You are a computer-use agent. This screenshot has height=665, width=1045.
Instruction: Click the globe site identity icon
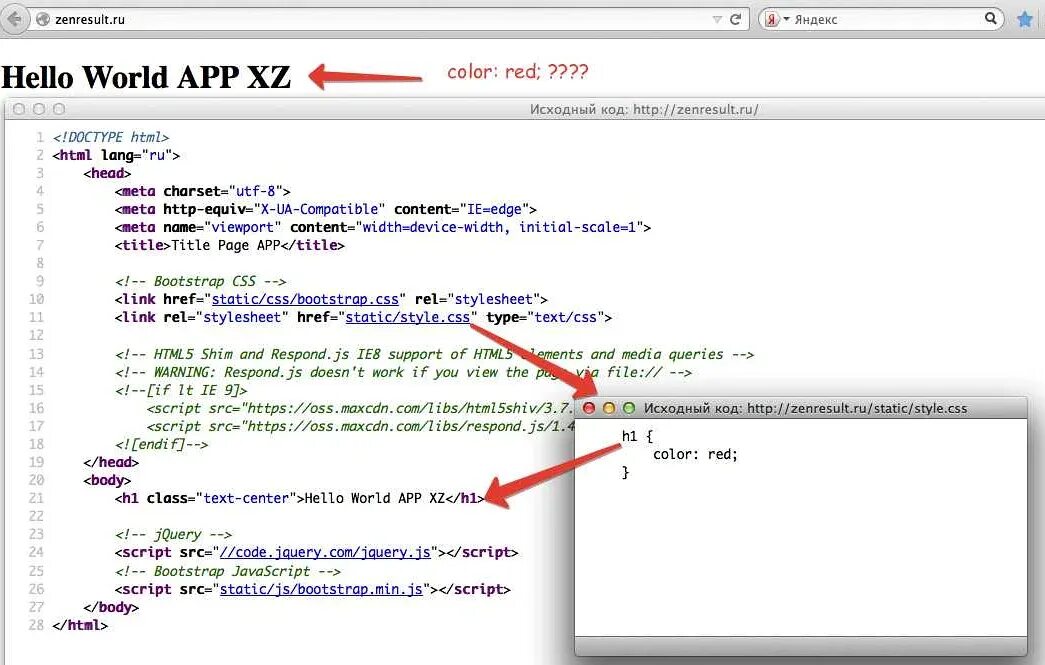(x=43, y=19)
